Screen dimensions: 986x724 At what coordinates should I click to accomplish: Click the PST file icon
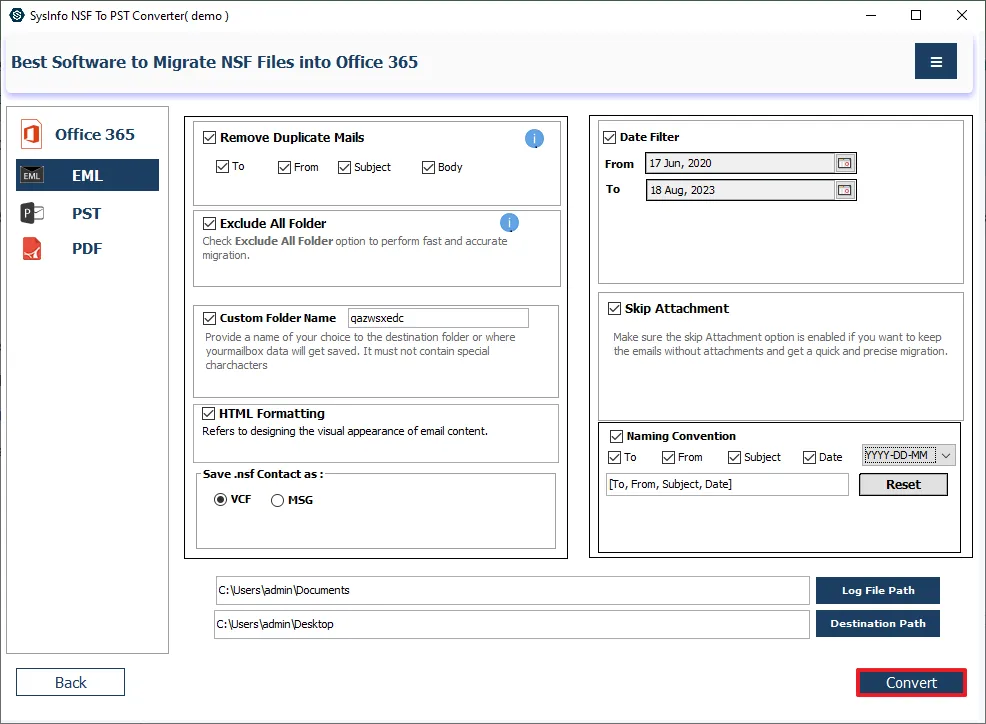click(x=32, y=213)
